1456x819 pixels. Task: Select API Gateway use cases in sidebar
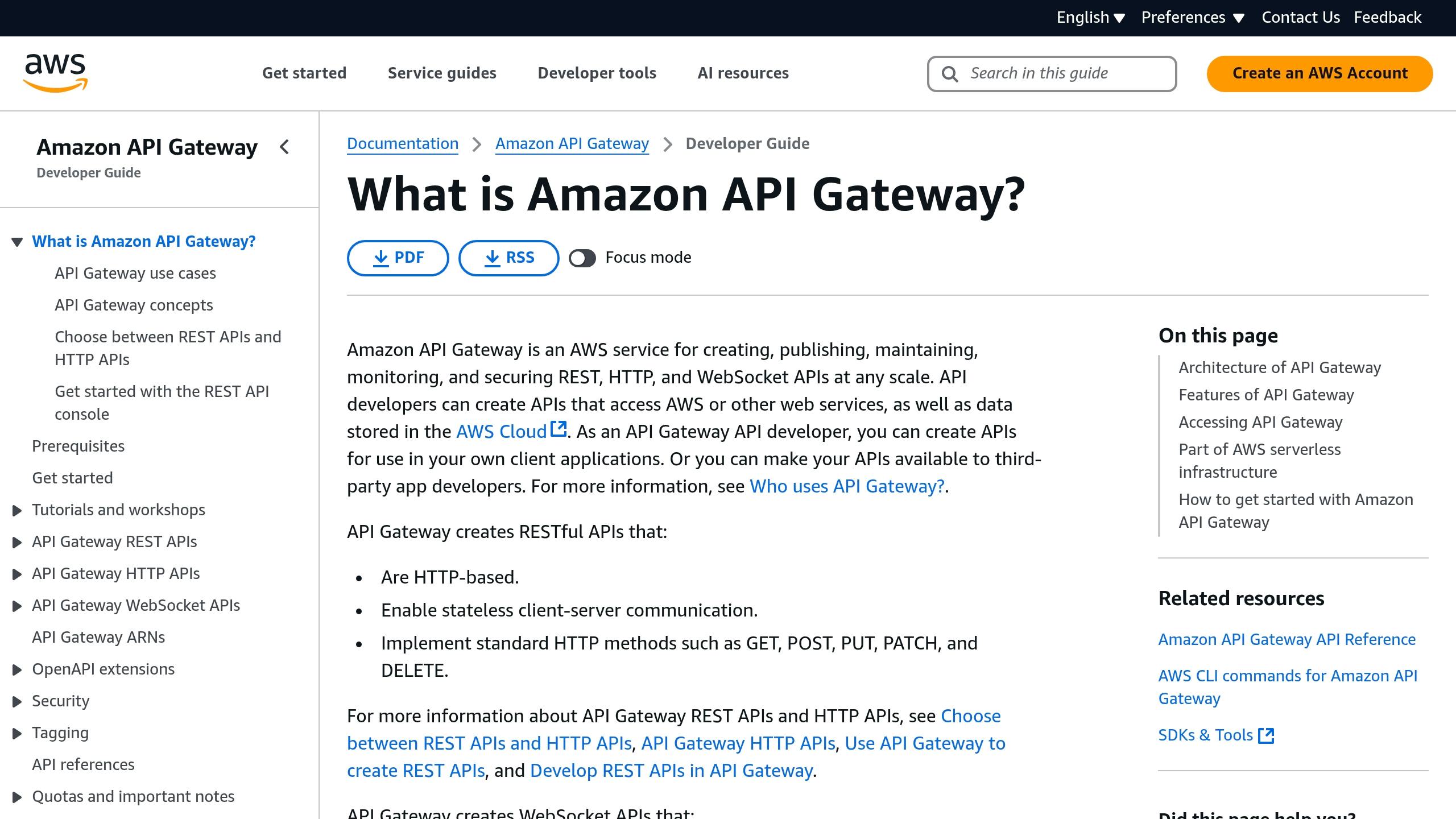click(135, 274)
